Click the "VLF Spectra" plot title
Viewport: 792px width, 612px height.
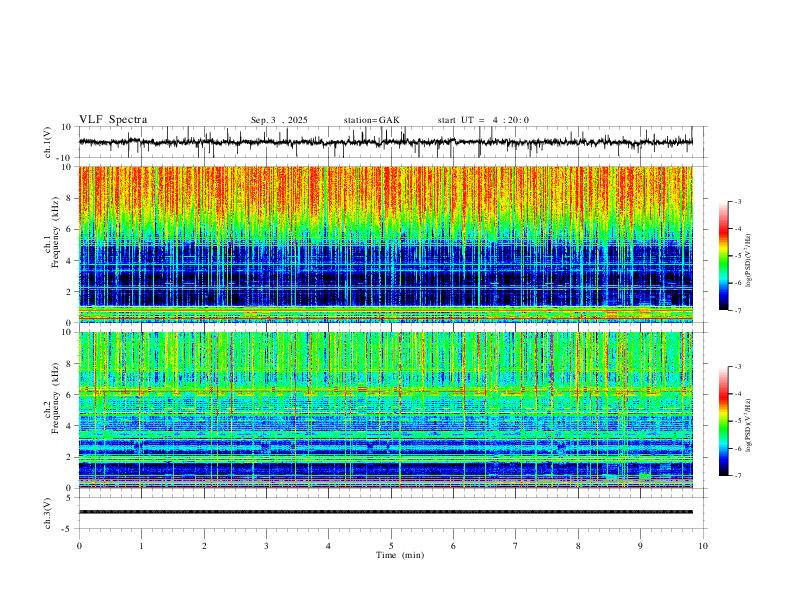click(x=113, y=120)
